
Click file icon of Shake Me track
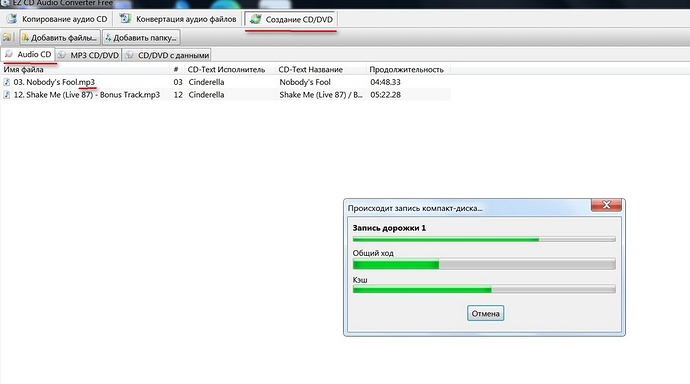[x=7, y=95]
